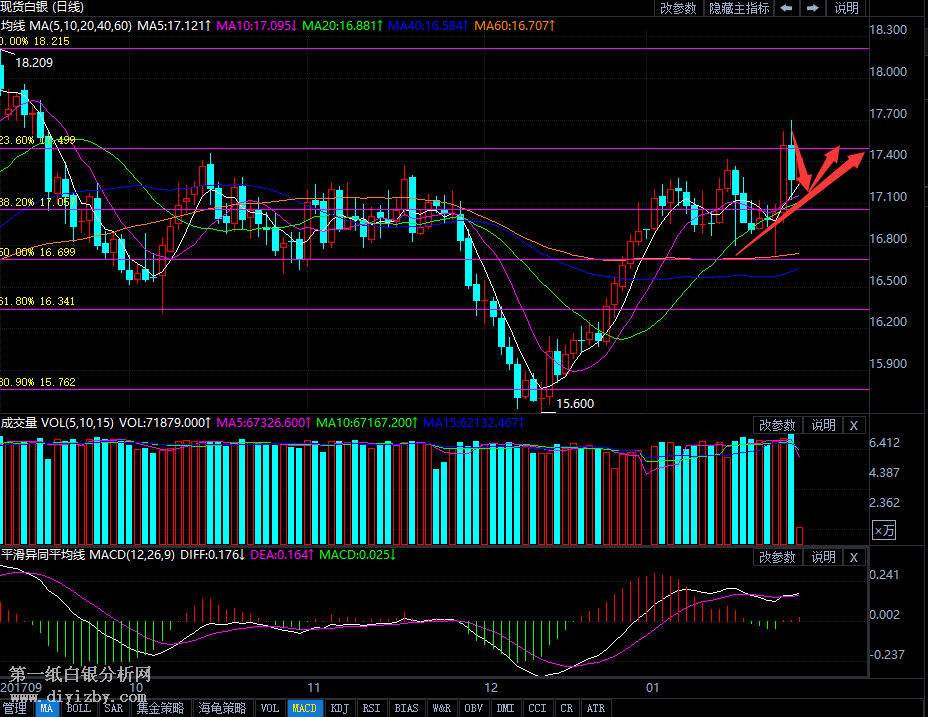Click 说明 in the MACD panel
The height and width of the screenshot is (717, 928).
[x=823, y=557]
